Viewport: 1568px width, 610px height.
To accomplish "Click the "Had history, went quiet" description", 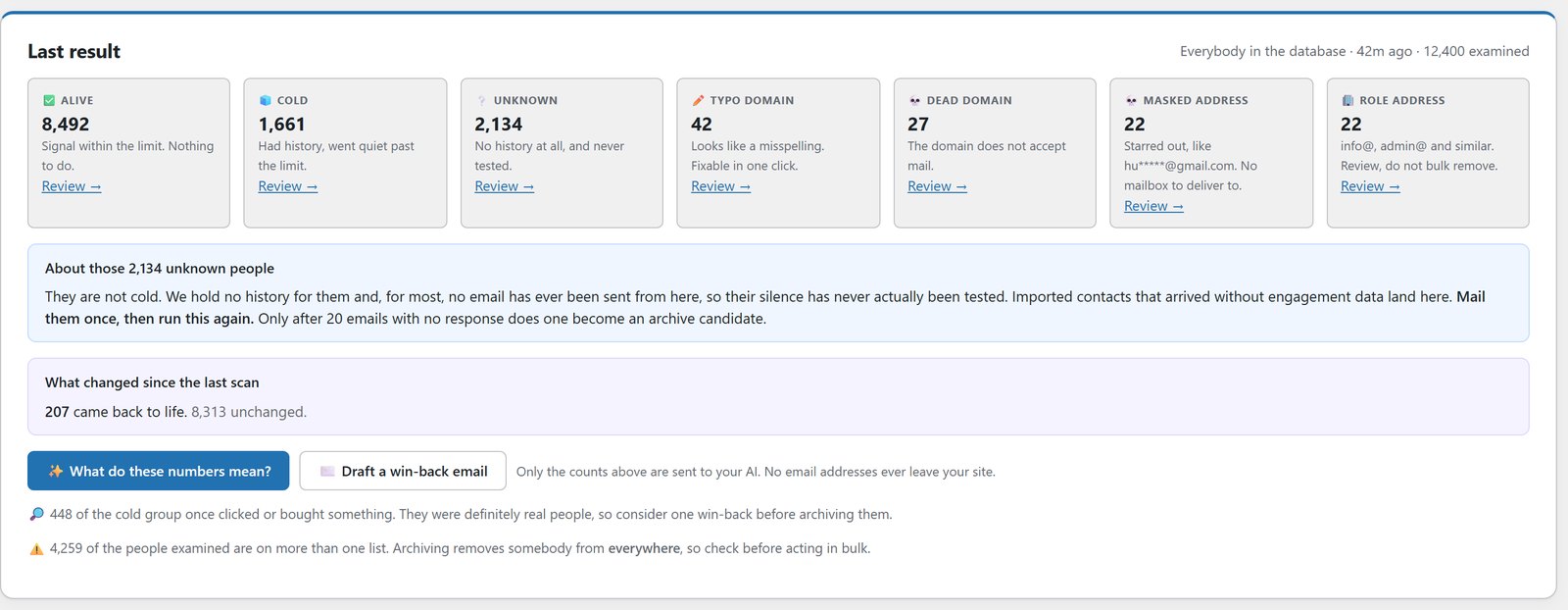I will (x=336, y=156).
